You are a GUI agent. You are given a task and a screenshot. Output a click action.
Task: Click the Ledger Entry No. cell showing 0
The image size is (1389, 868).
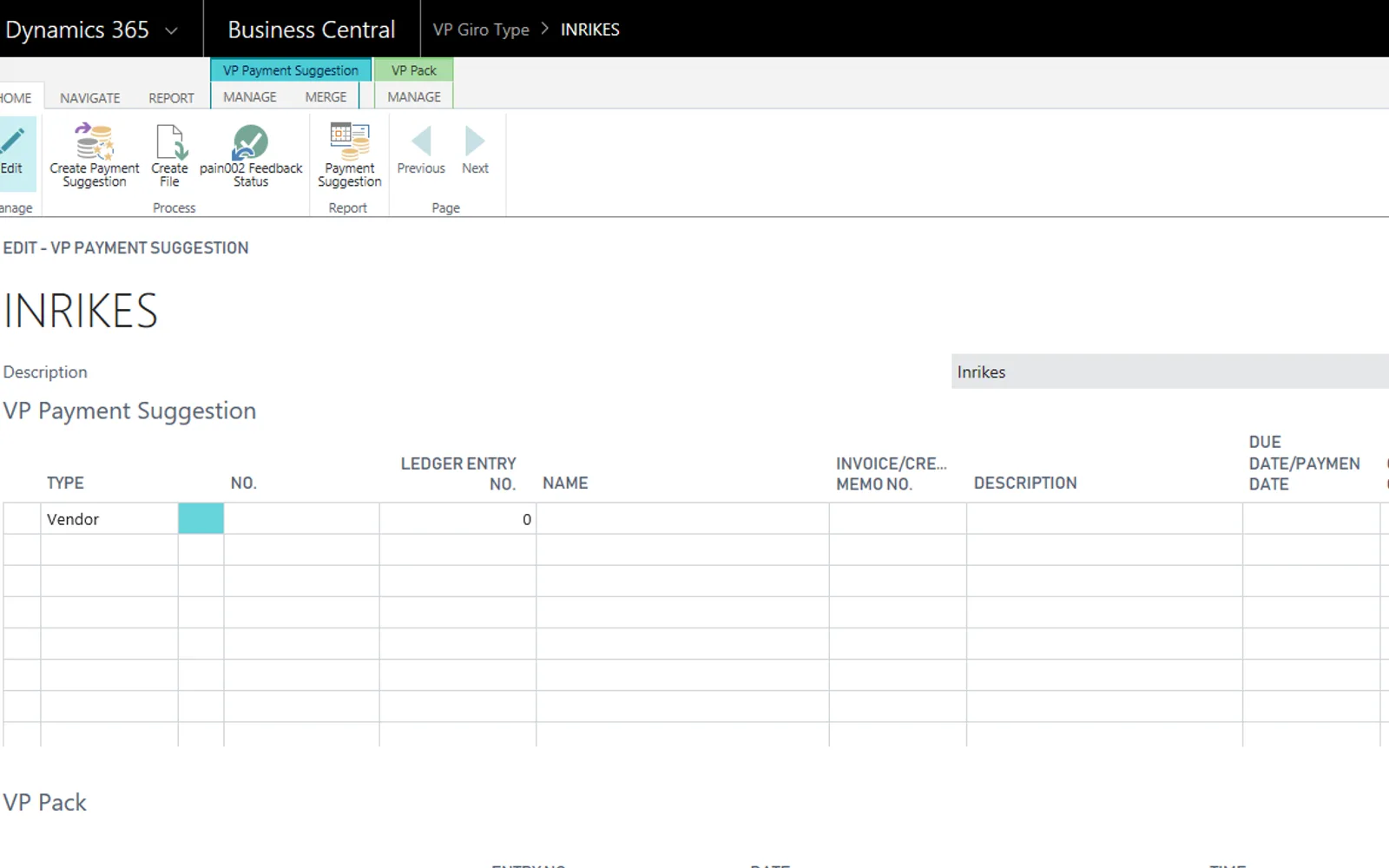pos(458,519)
